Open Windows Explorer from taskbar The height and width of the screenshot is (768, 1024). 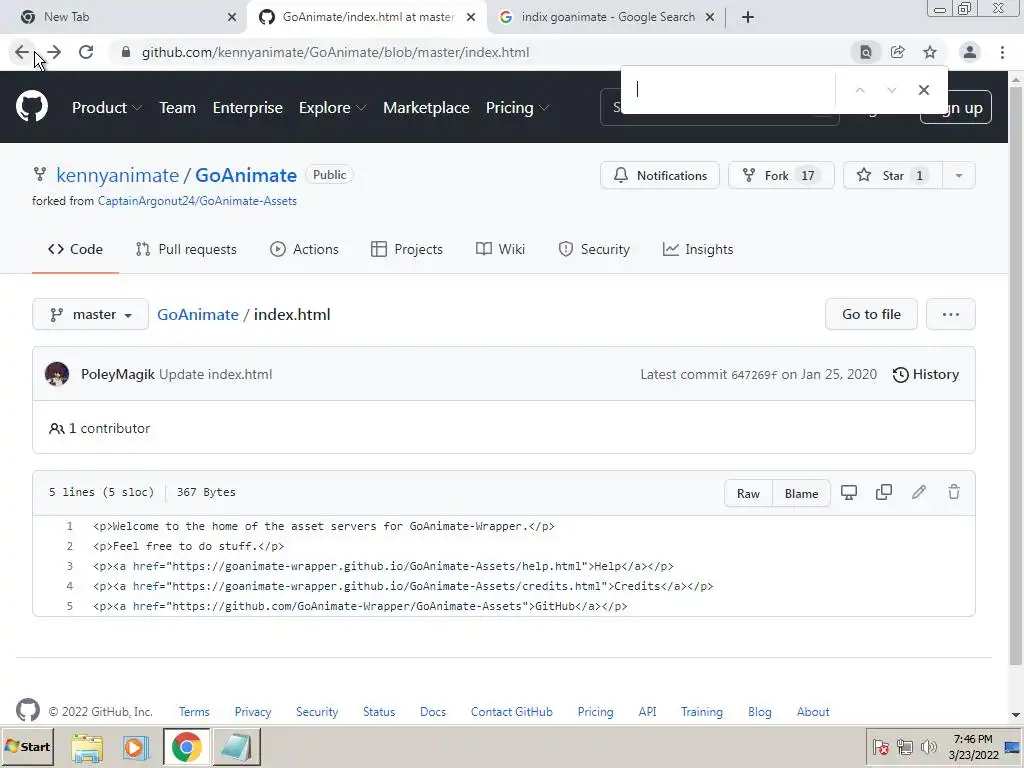pyautogui.click(x=87, y=747)
